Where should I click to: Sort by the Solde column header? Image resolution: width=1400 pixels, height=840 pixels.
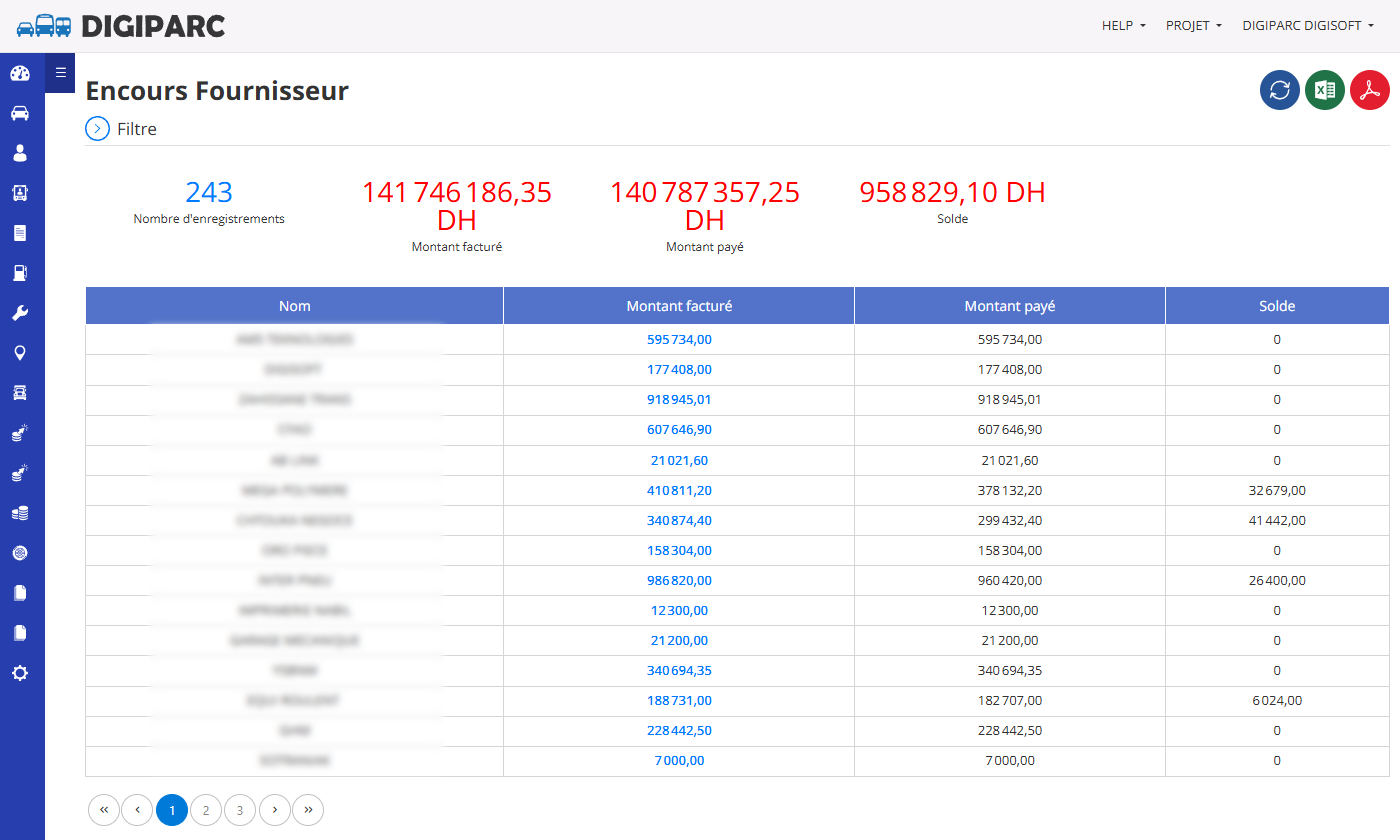click(x=1277, y=306)
